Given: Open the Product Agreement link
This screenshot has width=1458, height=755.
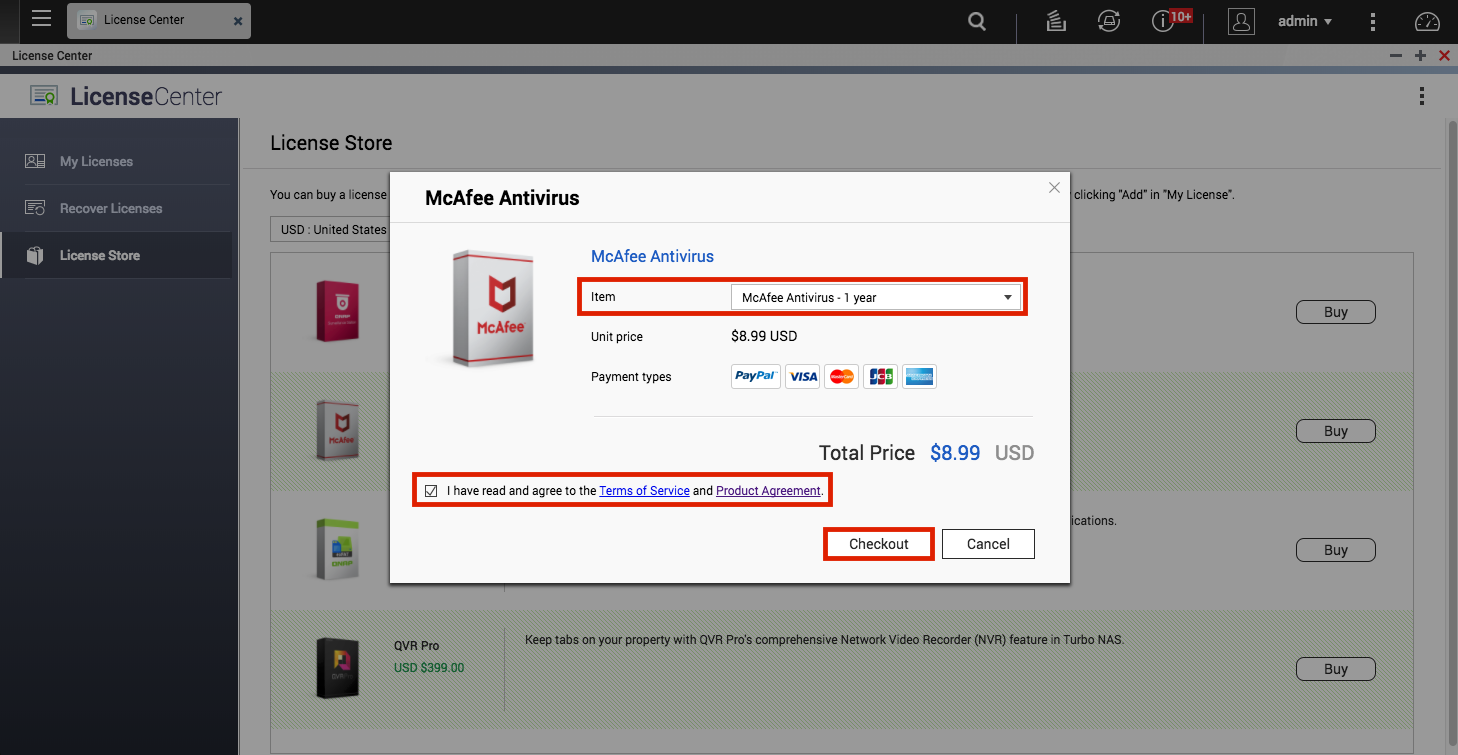Looking at the screenshot, I should pyautogui.click(x=768, y=491).
